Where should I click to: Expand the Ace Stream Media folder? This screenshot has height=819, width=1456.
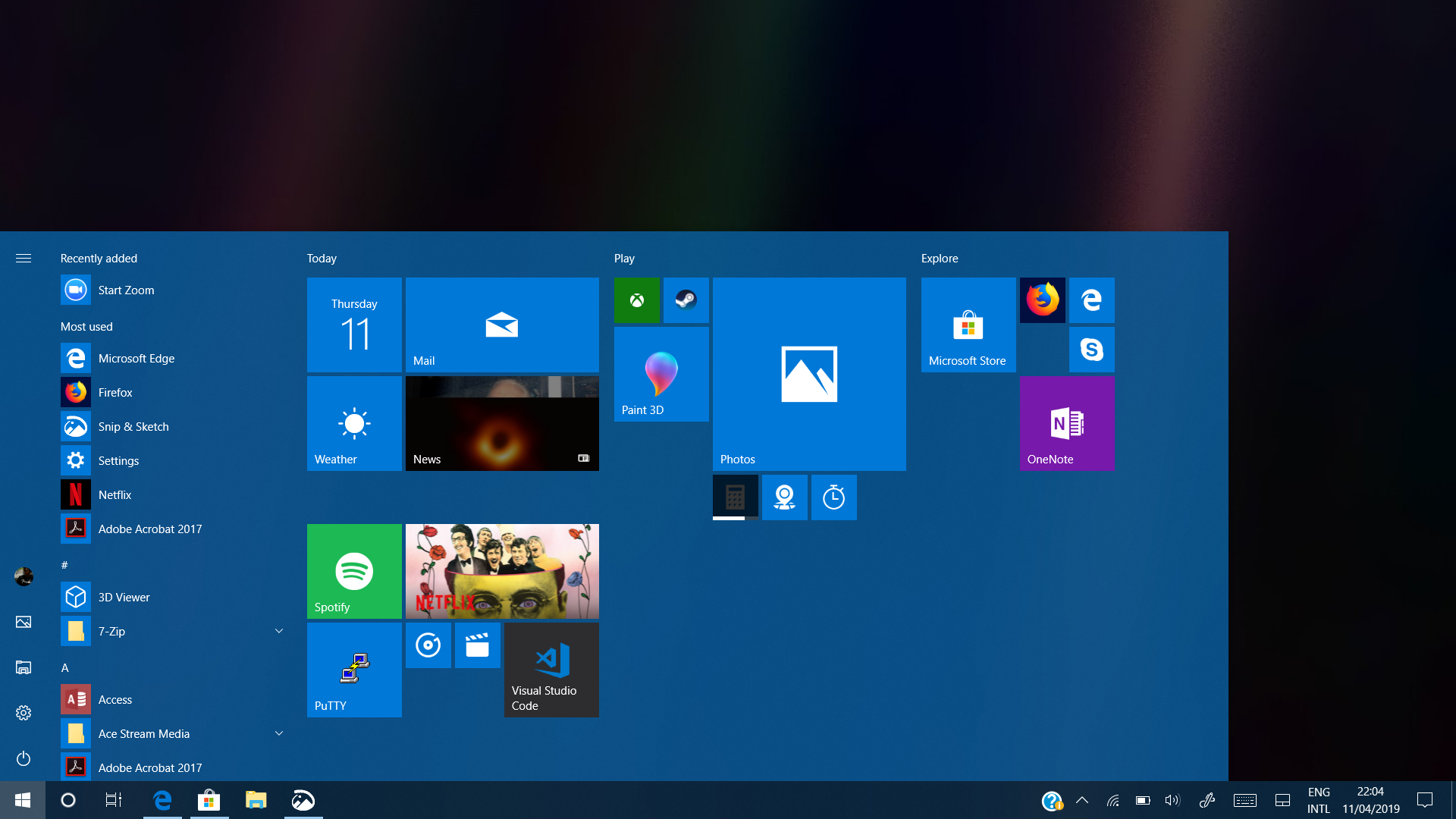point(174,733)
